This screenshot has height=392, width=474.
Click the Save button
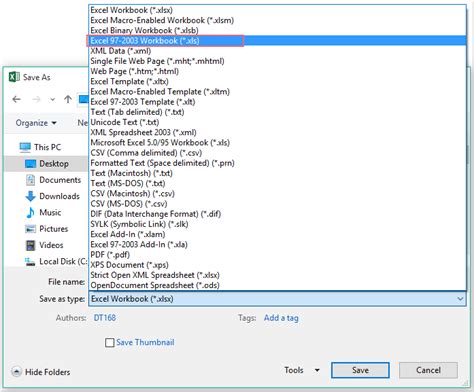[360, 370]
